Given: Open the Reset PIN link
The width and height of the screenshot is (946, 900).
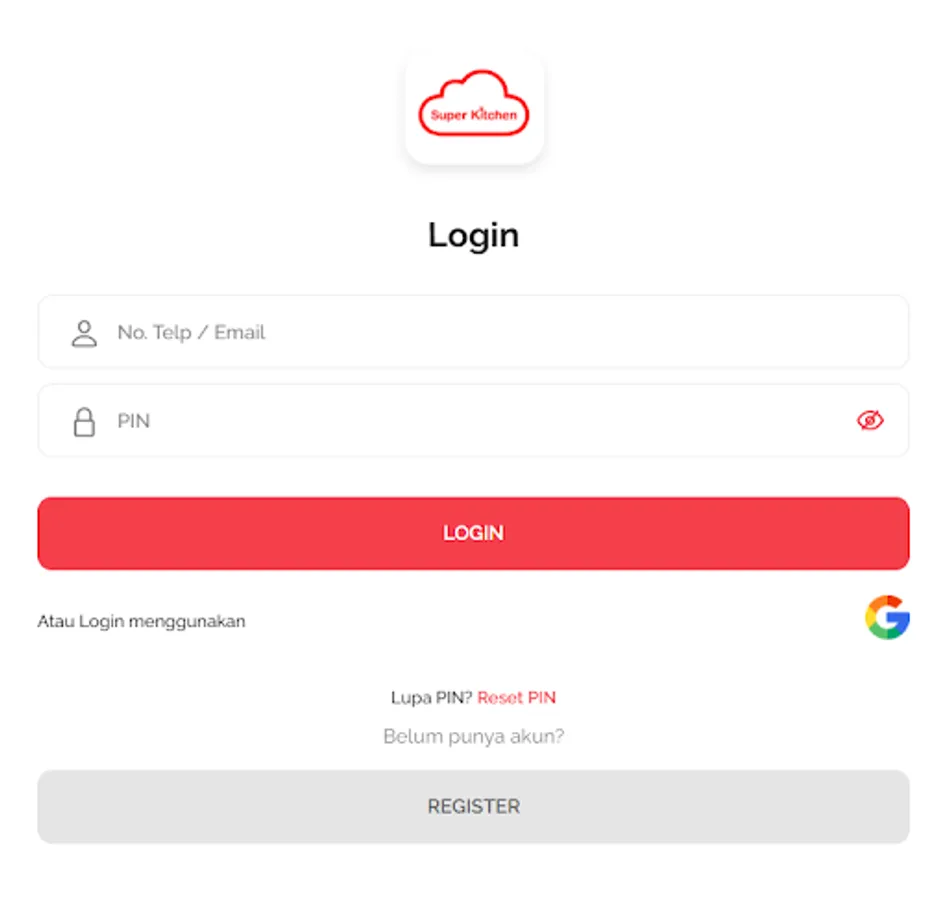Looking at the screenshot, I should [516, 697].
